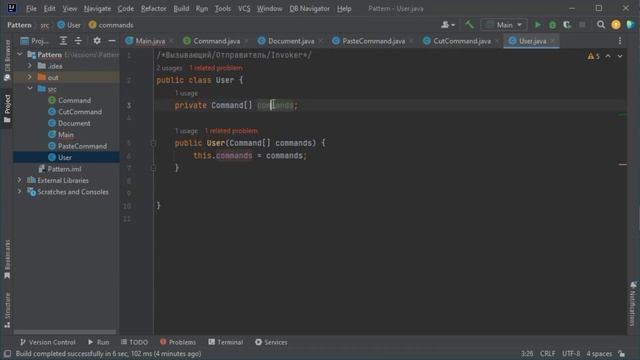640x360 pixels.
Task: Click the CRLF line separator widget
Action: coord(547,353)
